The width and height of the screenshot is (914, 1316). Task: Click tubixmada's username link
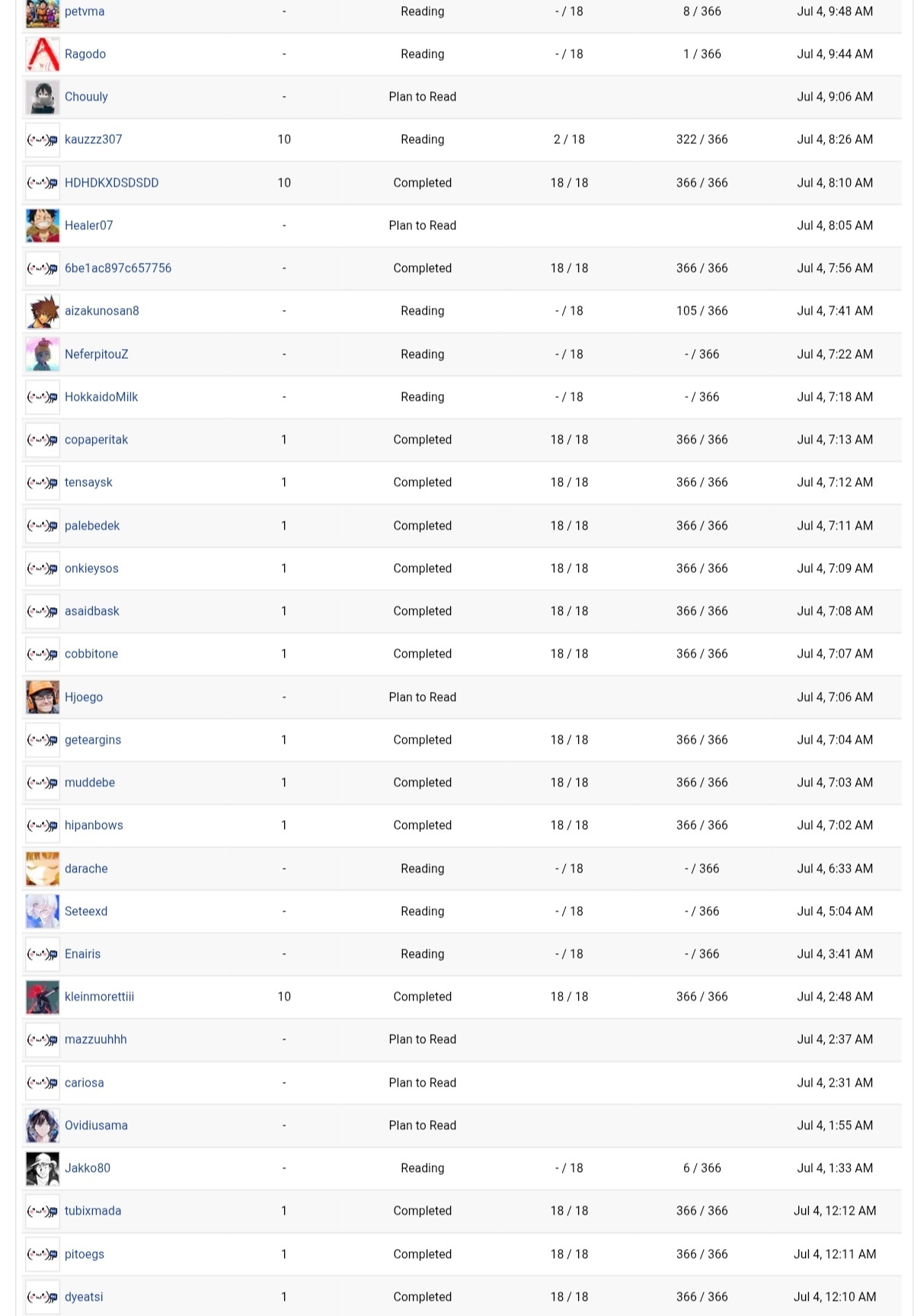[93, 1211]
